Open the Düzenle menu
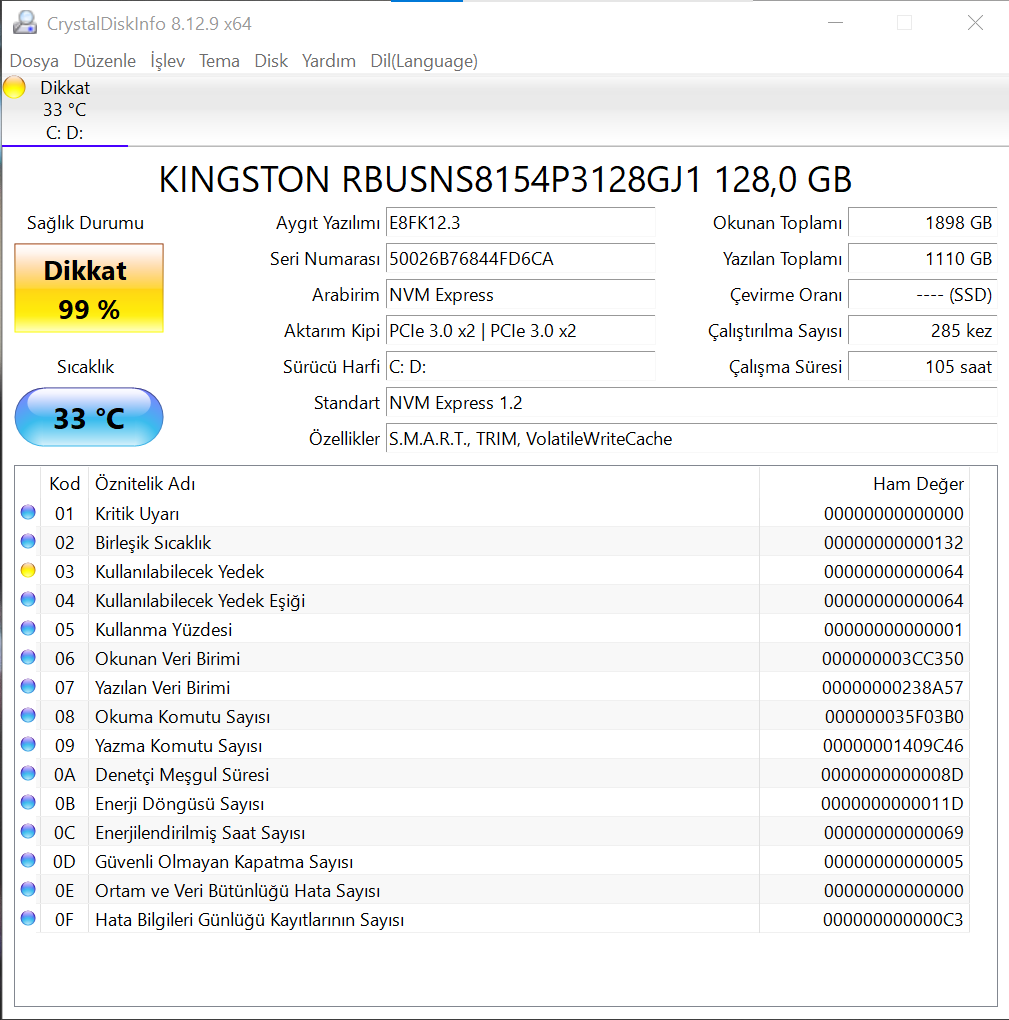Image resolution: width=1009 pixels, height=1020 pixels. [105, 61]
